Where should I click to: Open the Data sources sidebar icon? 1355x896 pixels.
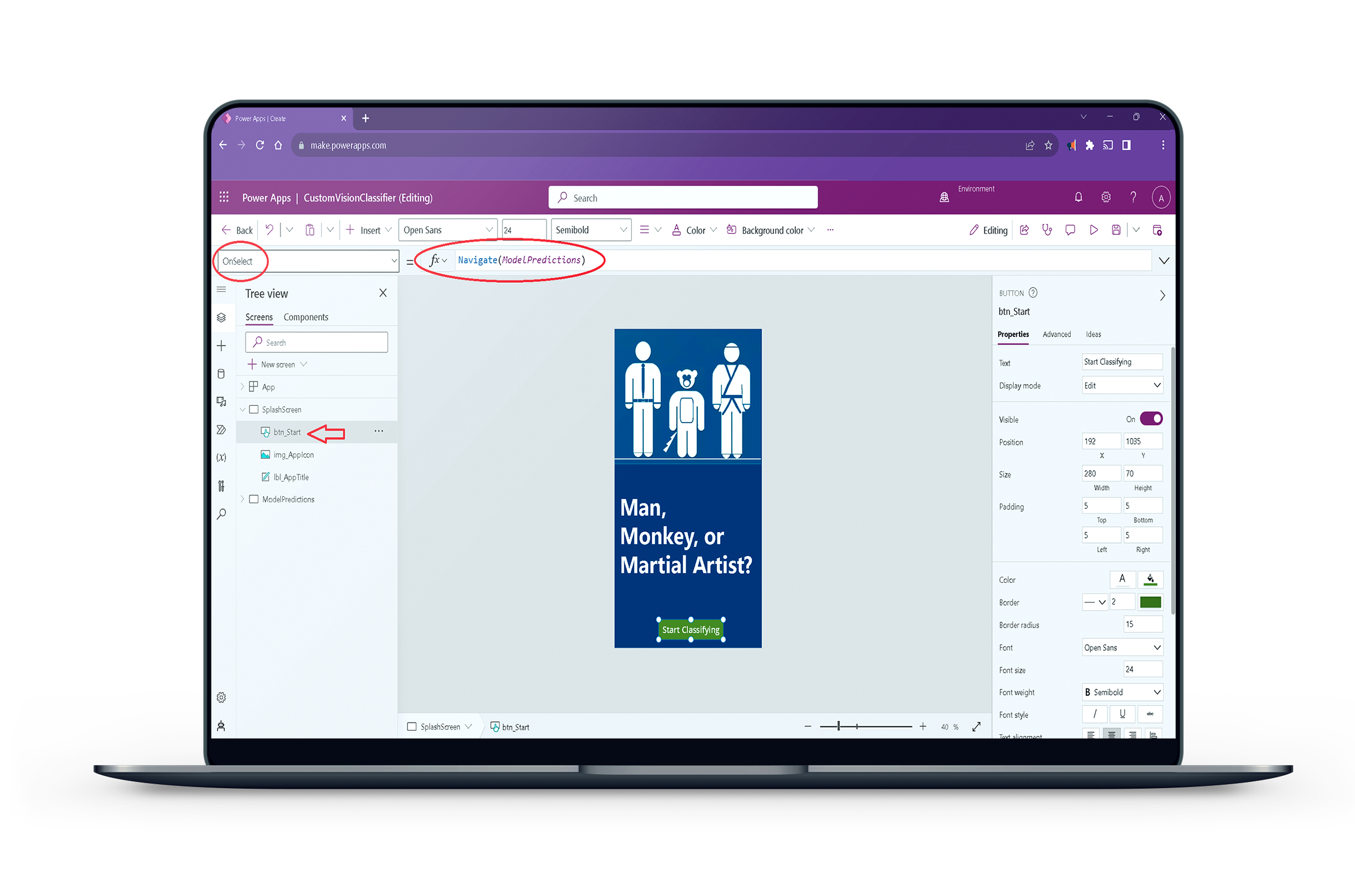pos(222,374)
